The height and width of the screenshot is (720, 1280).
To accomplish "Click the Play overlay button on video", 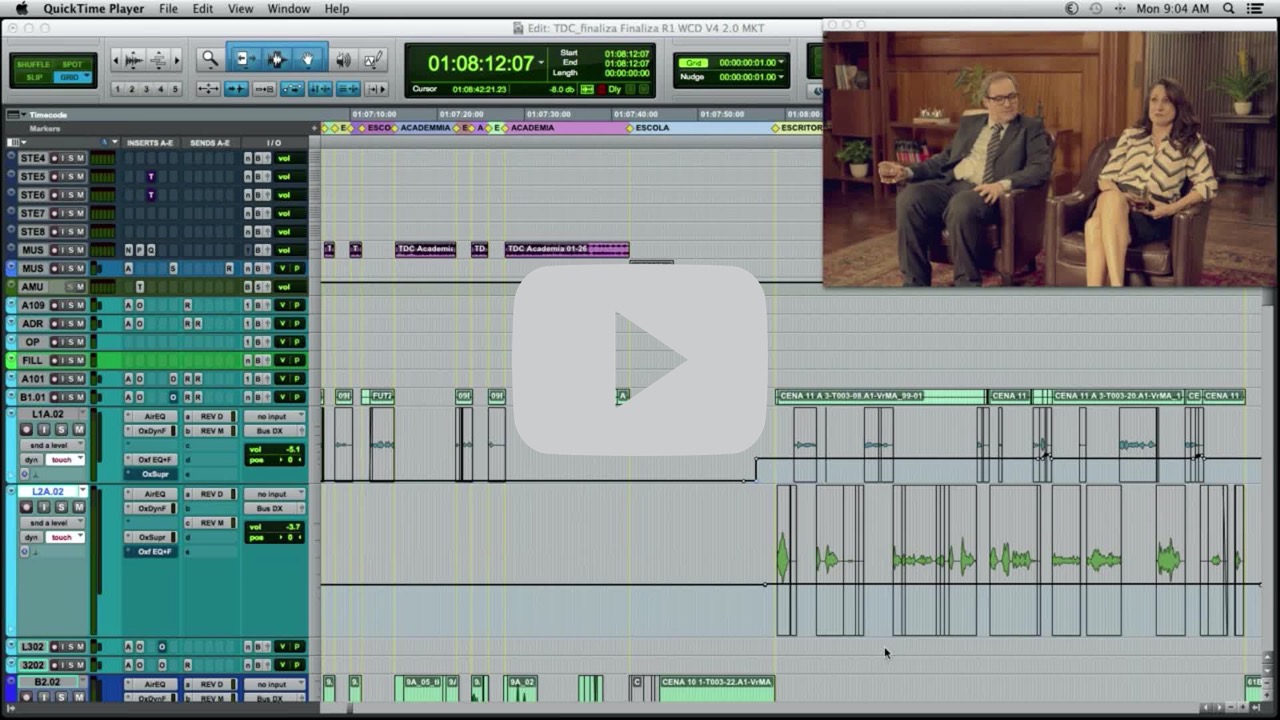I will click(640, 360).
